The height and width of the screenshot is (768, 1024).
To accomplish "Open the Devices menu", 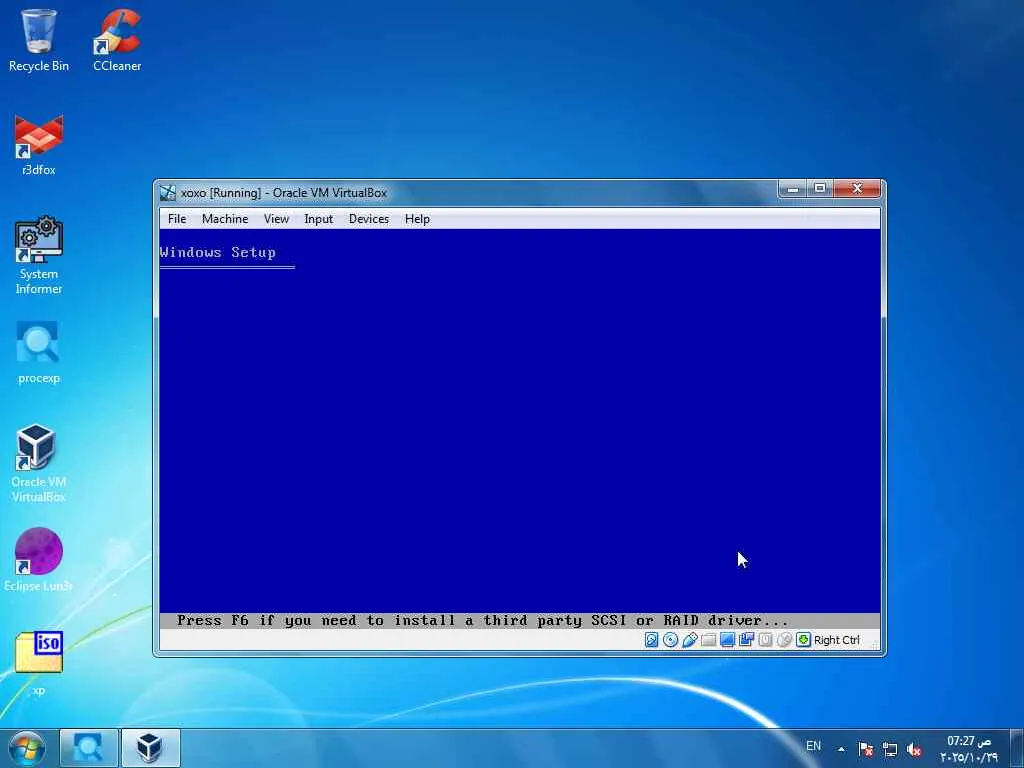I will (368, 219).
